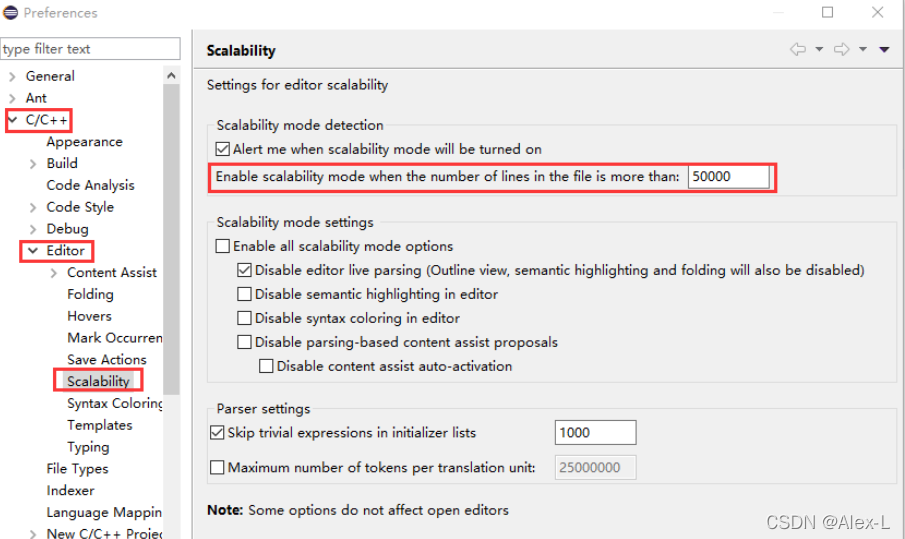Click the forward navigation arrow icon
Image resolution: width=905 pixels, height=539 pixels.
coord(841,49)
